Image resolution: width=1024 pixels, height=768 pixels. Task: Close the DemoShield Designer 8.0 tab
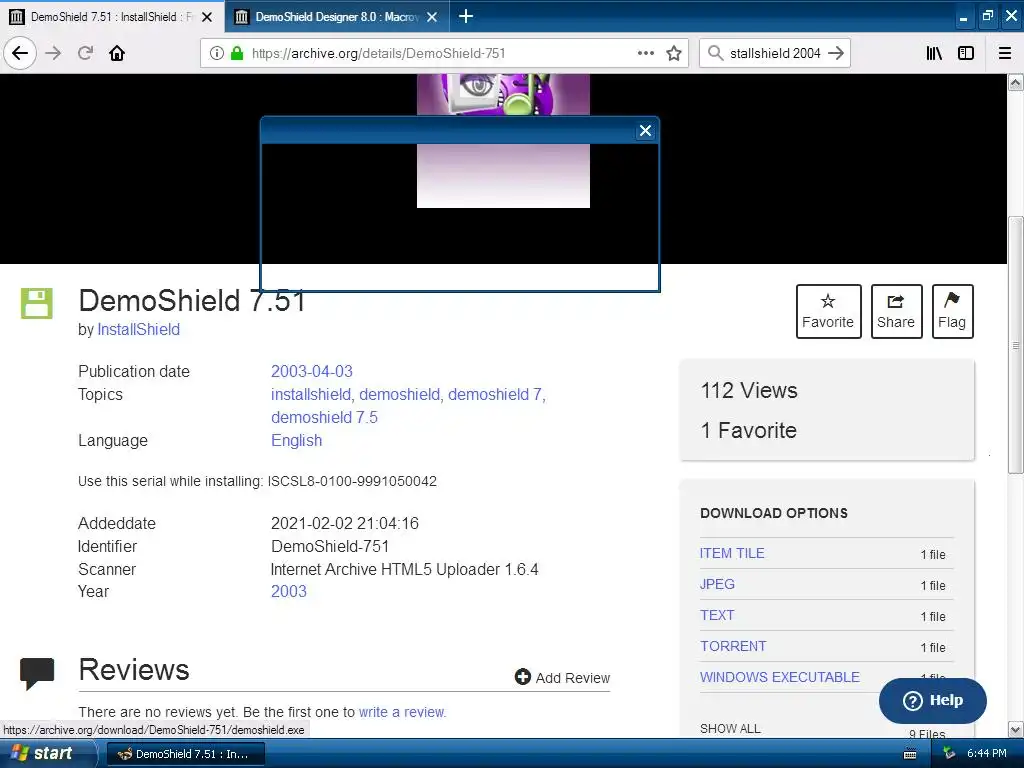point(432,17)
